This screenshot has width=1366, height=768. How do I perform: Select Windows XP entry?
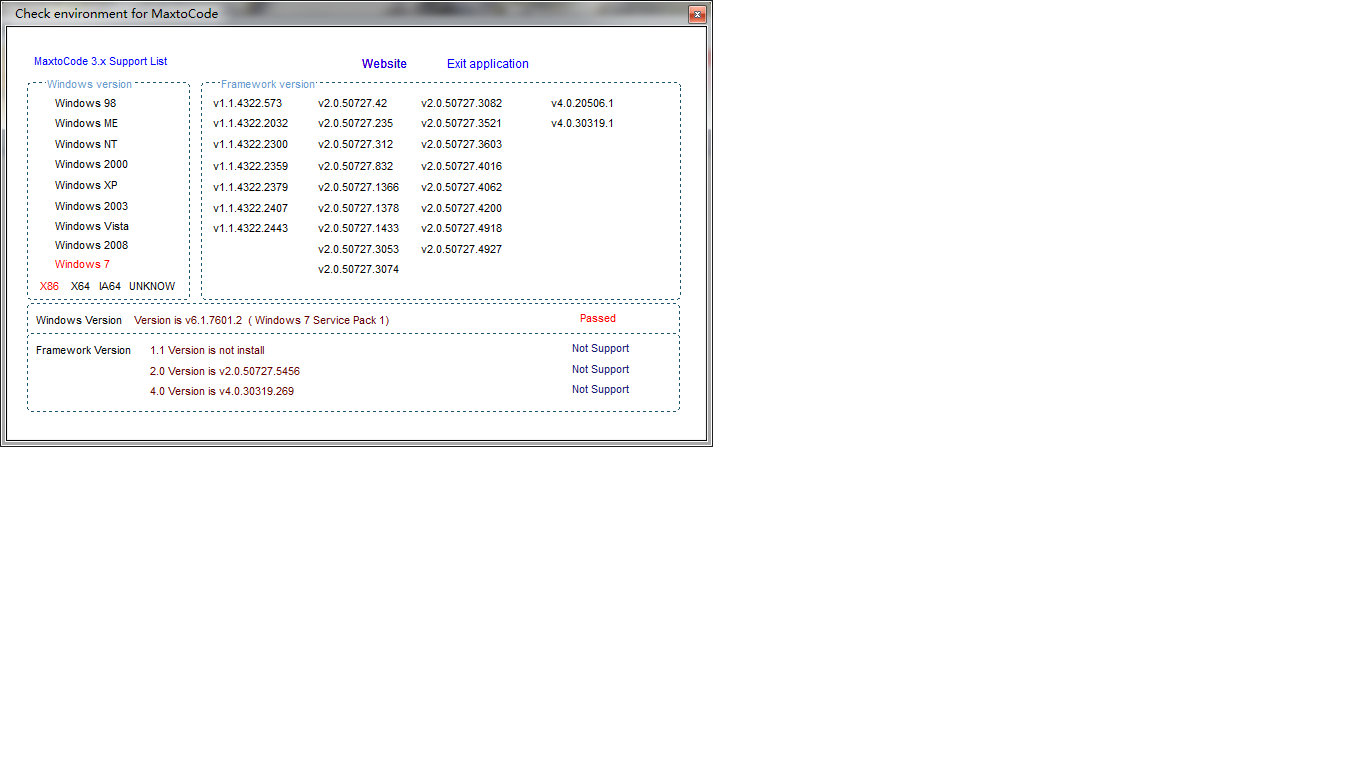[x=86, y=185]
